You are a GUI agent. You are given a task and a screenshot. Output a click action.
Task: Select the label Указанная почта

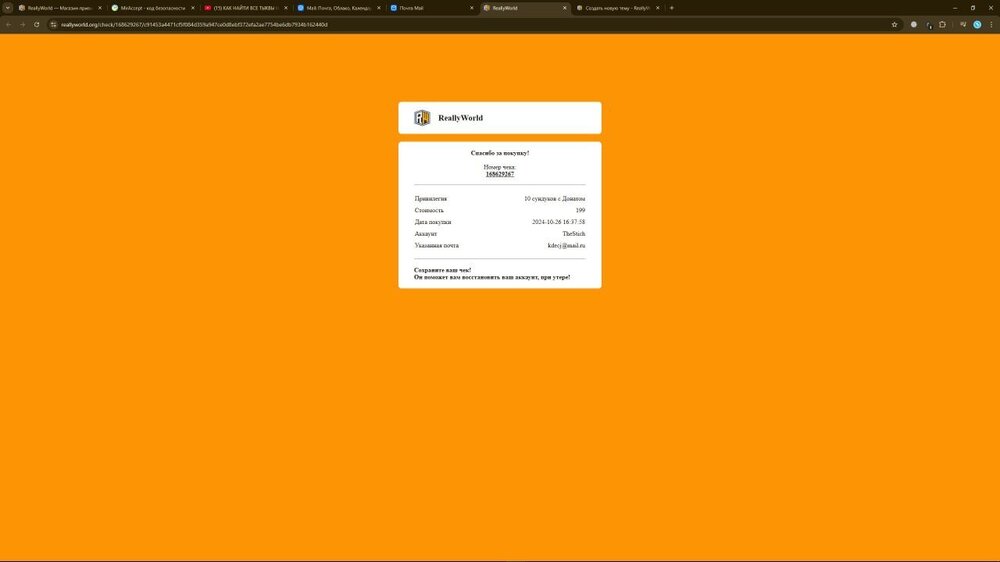pos(436,245)
